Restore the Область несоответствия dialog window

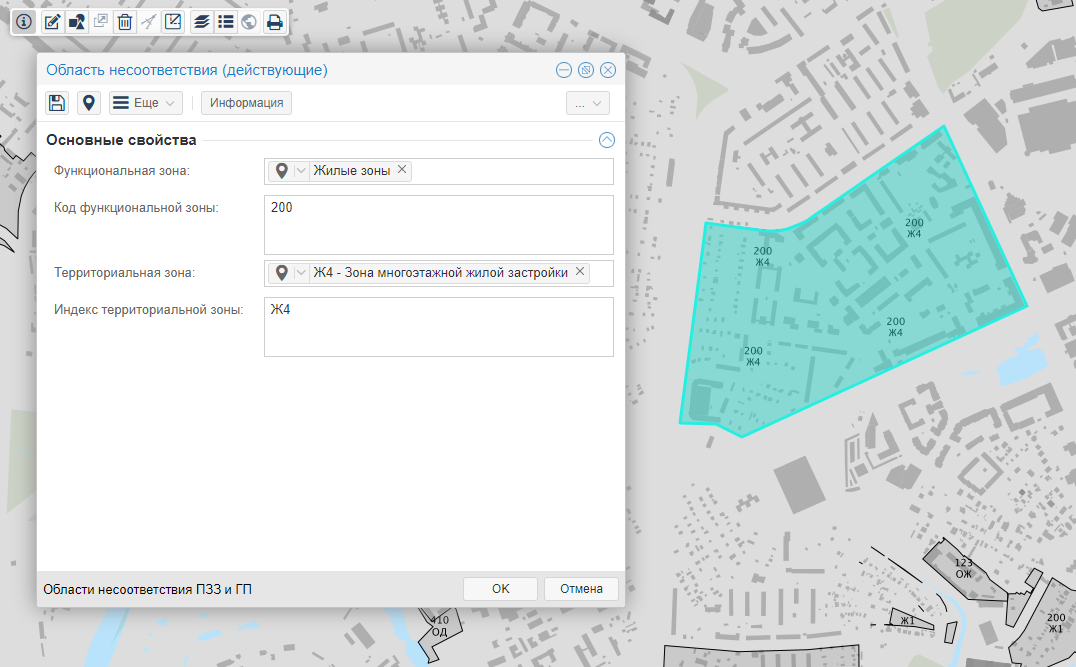pos(585,70)
